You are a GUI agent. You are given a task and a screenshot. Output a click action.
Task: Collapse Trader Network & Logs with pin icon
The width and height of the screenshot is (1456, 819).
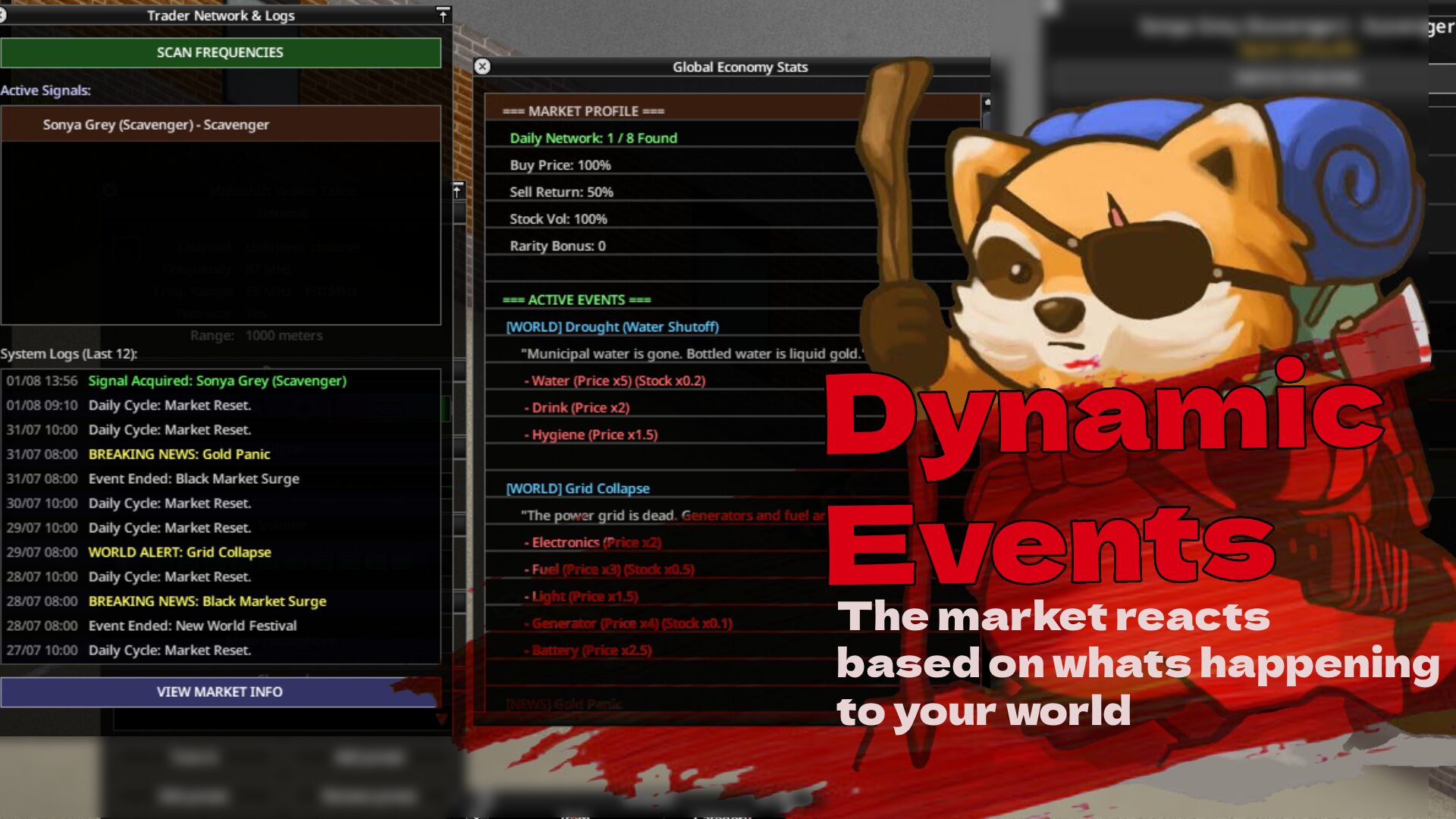443,15
